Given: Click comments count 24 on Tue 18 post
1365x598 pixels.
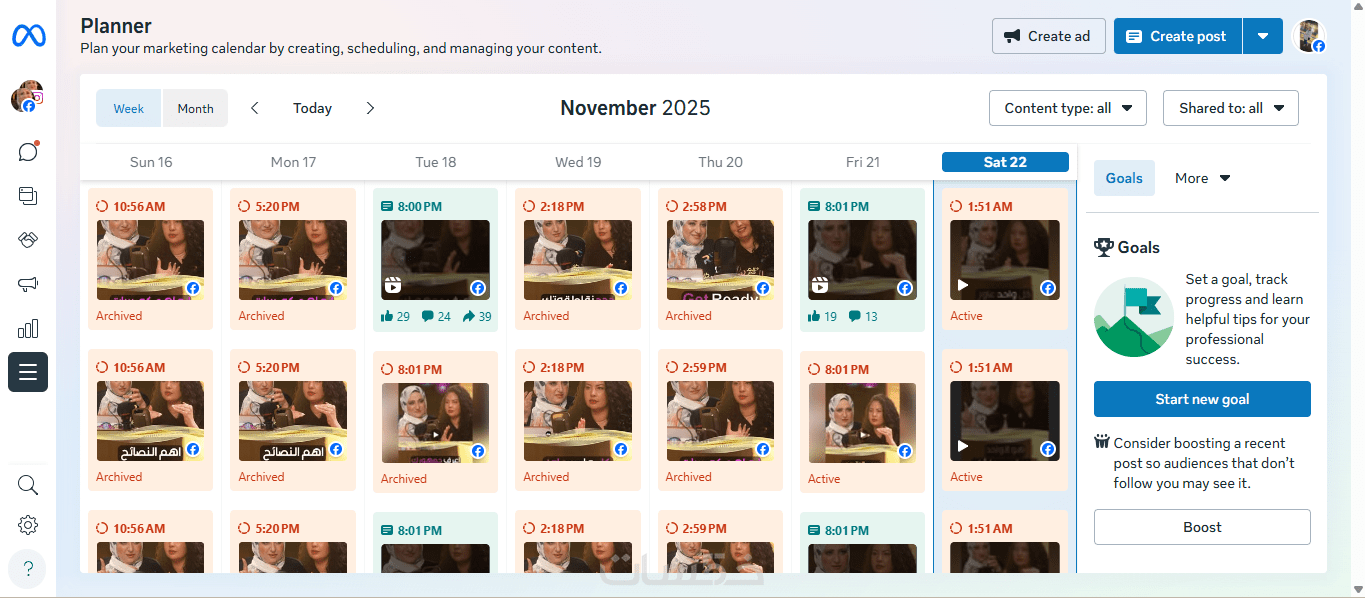Looking at the screenshot, I should click(436, 316).
